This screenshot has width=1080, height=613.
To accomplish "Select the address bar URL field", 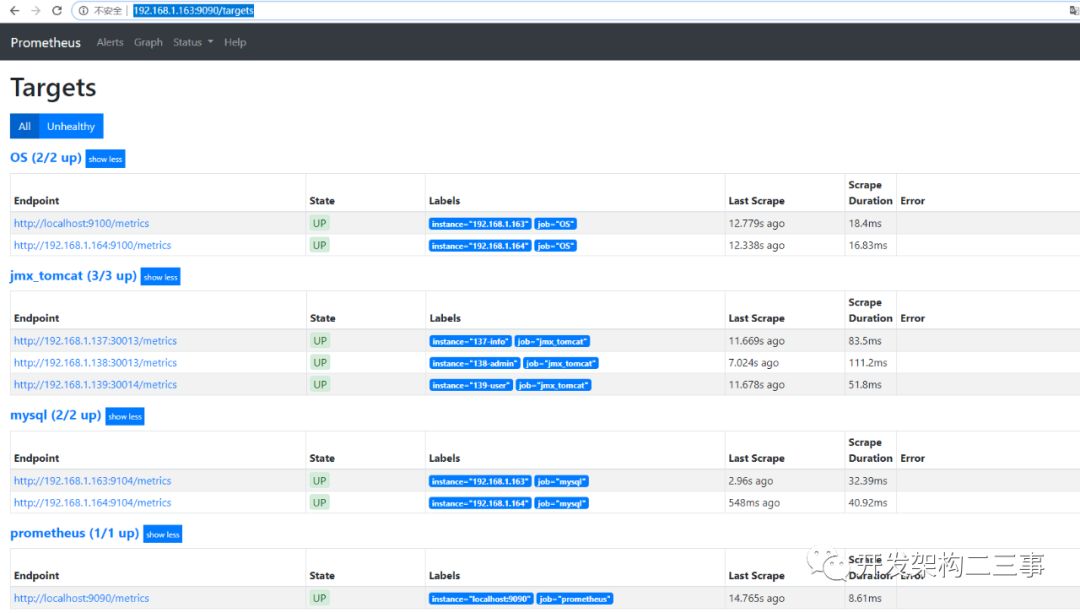I will (x=194, y=10).
